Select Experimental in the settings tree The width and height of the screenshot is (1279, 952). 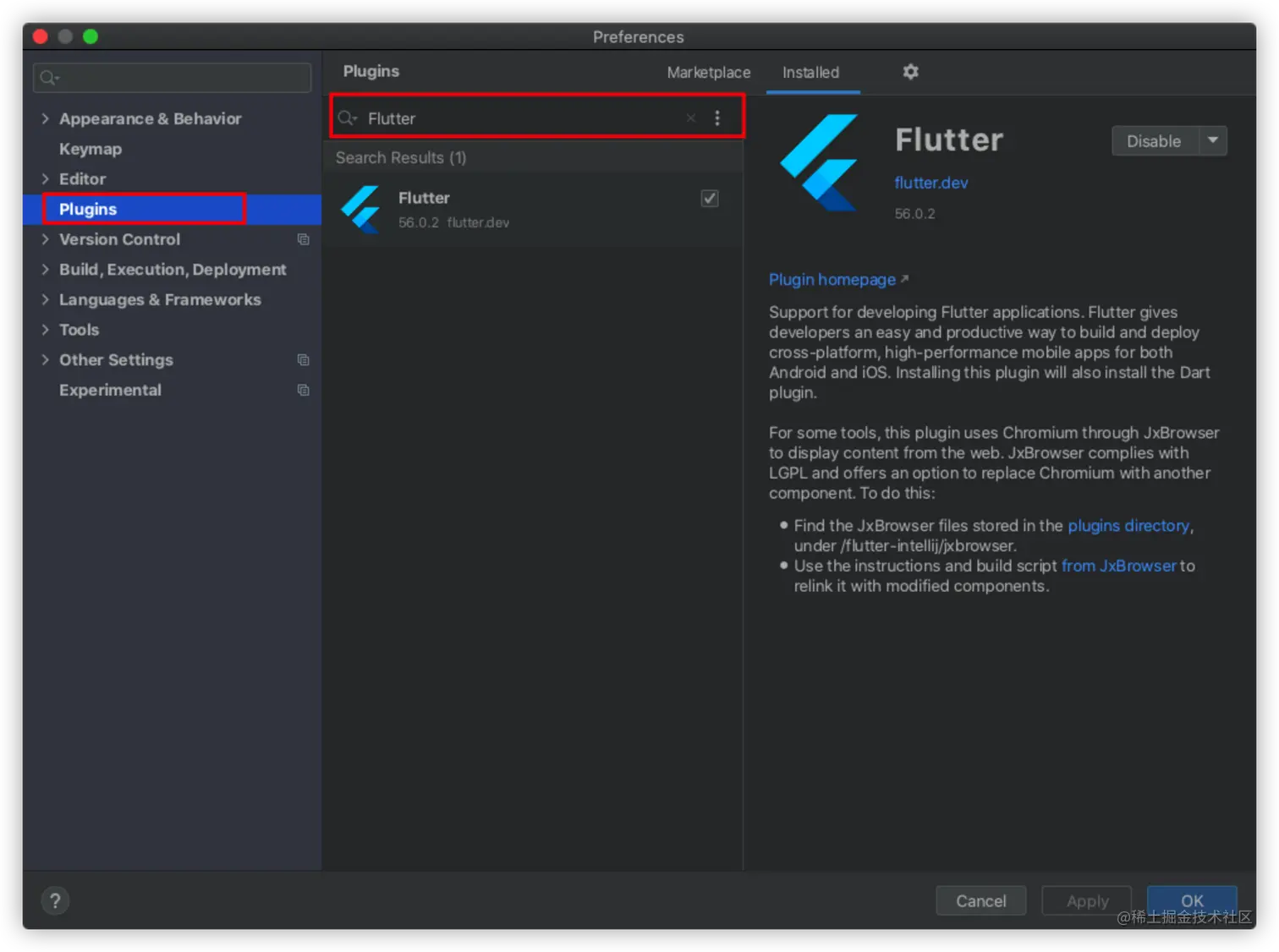click(110, 391)
